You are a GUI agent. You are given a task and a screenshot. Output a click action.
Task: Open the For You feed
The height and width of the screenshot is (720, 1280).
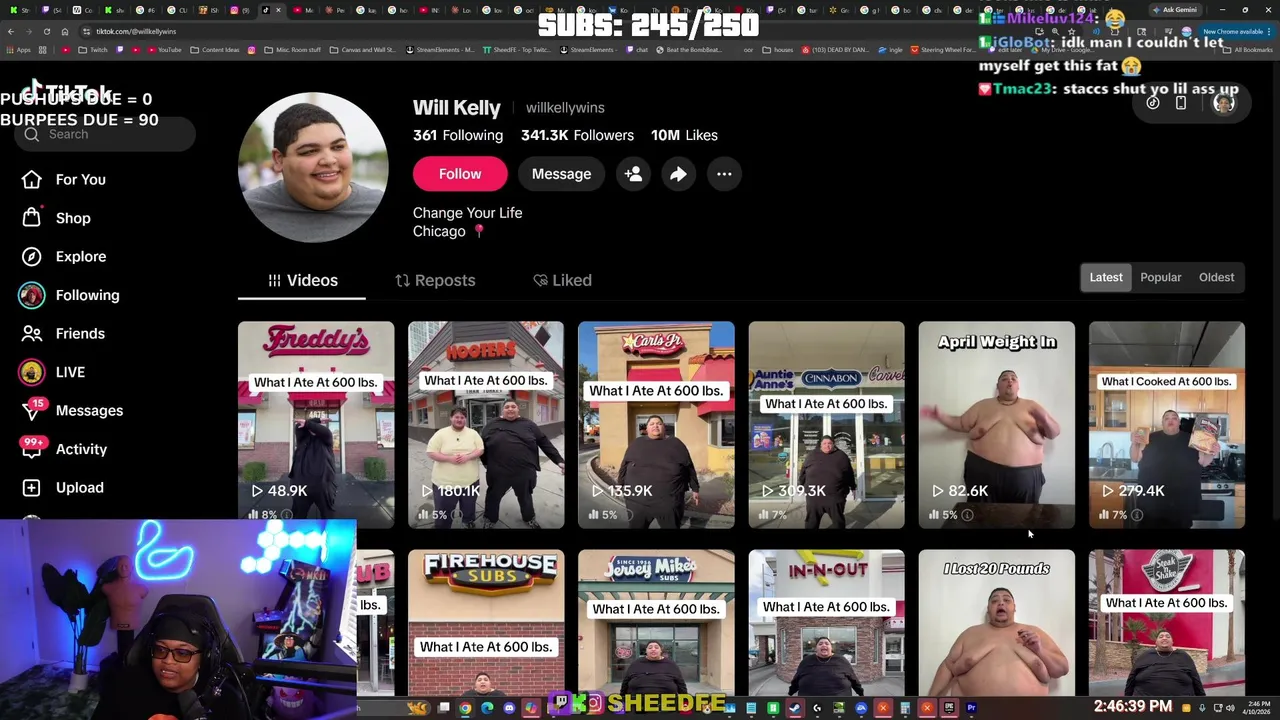66,180
